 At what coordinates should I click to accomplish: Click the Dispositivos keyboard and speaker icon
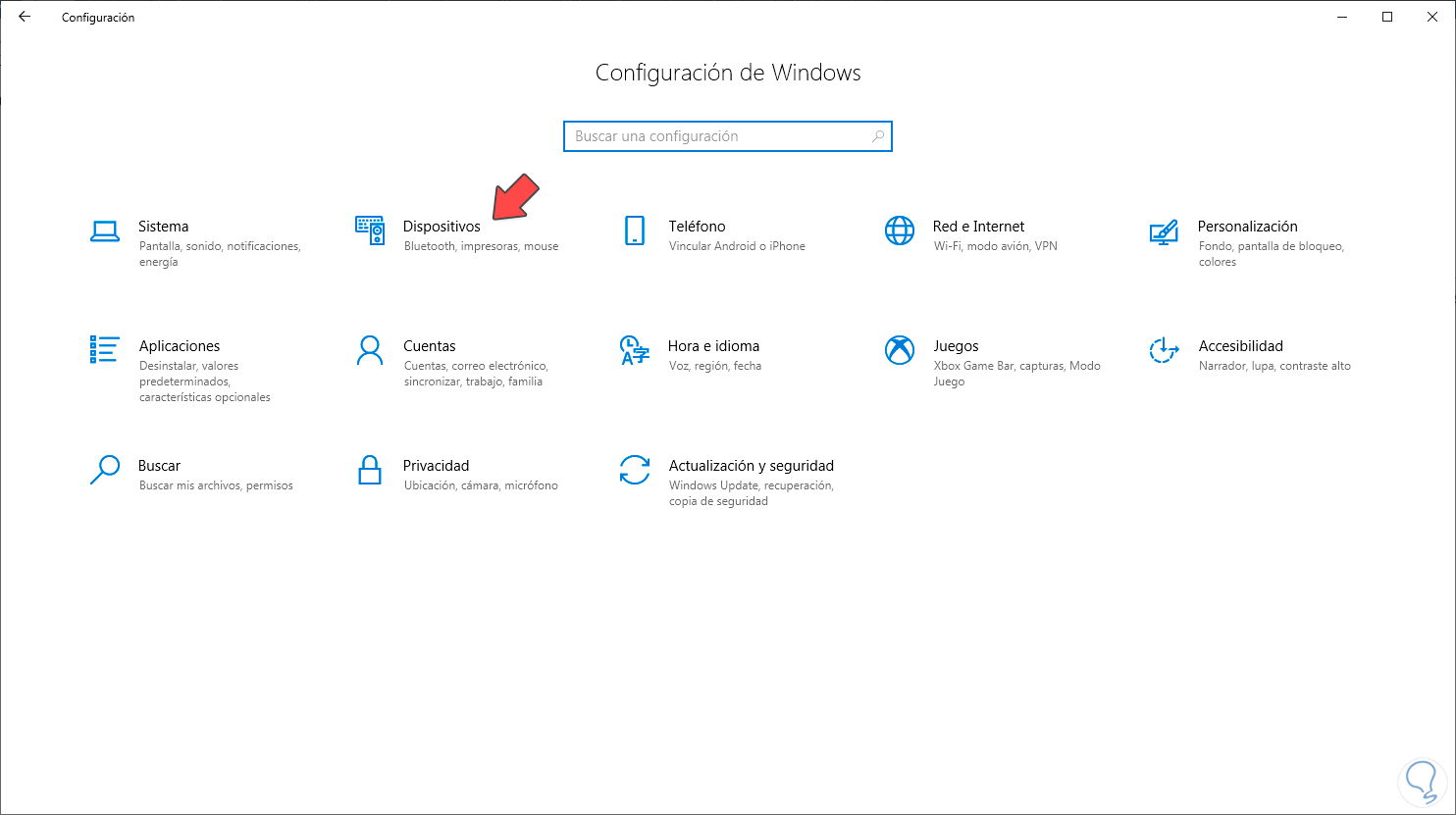coord(370,230)
